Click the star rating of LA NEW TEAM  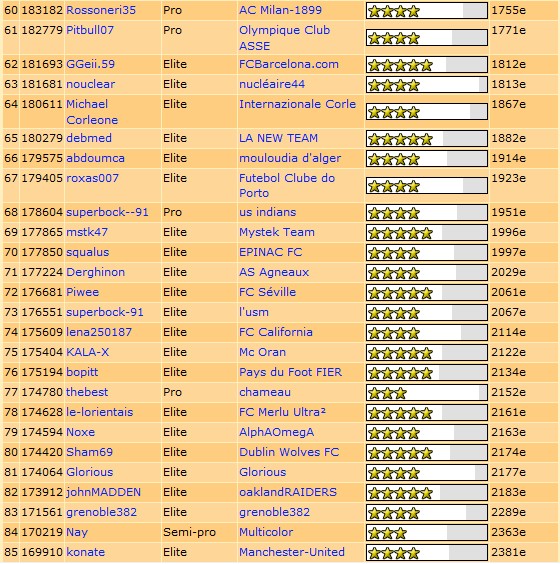click(427, 138)
